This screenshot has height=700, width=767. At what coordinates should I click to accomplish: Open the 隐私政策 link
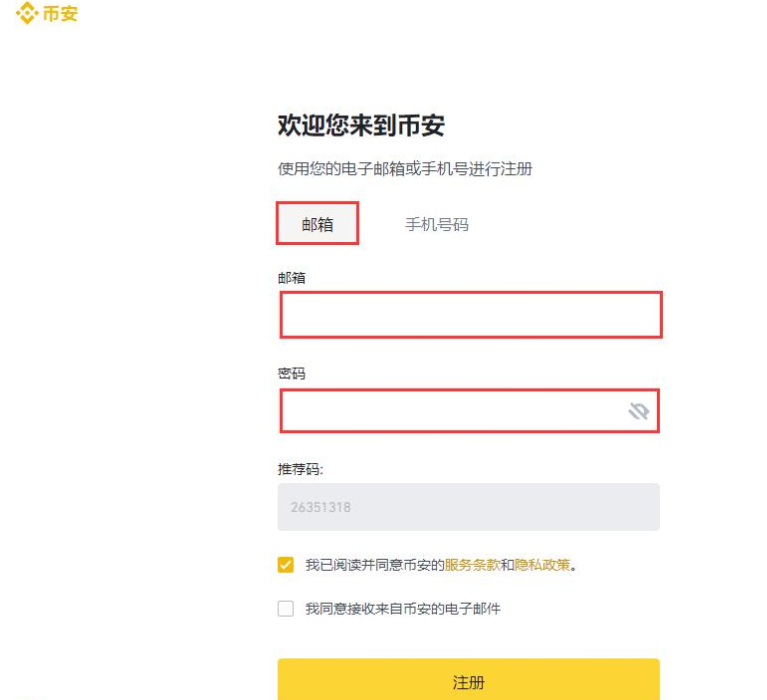[x=542, y=565]
